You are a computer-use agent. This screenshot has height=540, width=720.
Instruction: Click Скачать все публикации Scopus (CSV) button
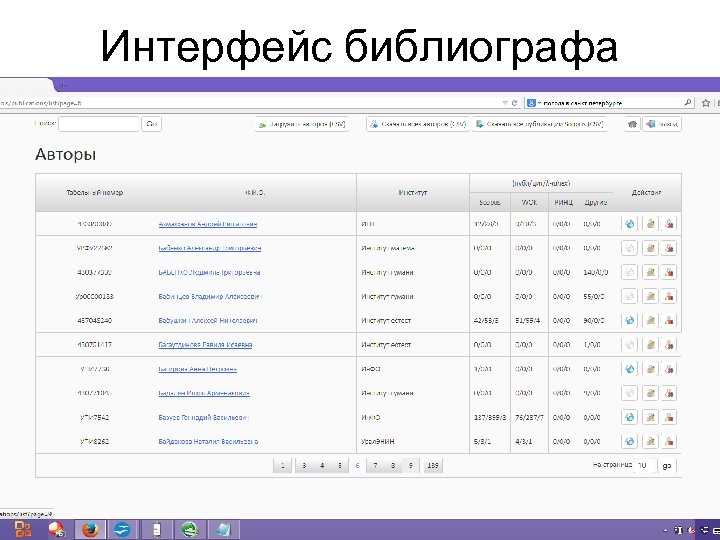coord(540,124)
